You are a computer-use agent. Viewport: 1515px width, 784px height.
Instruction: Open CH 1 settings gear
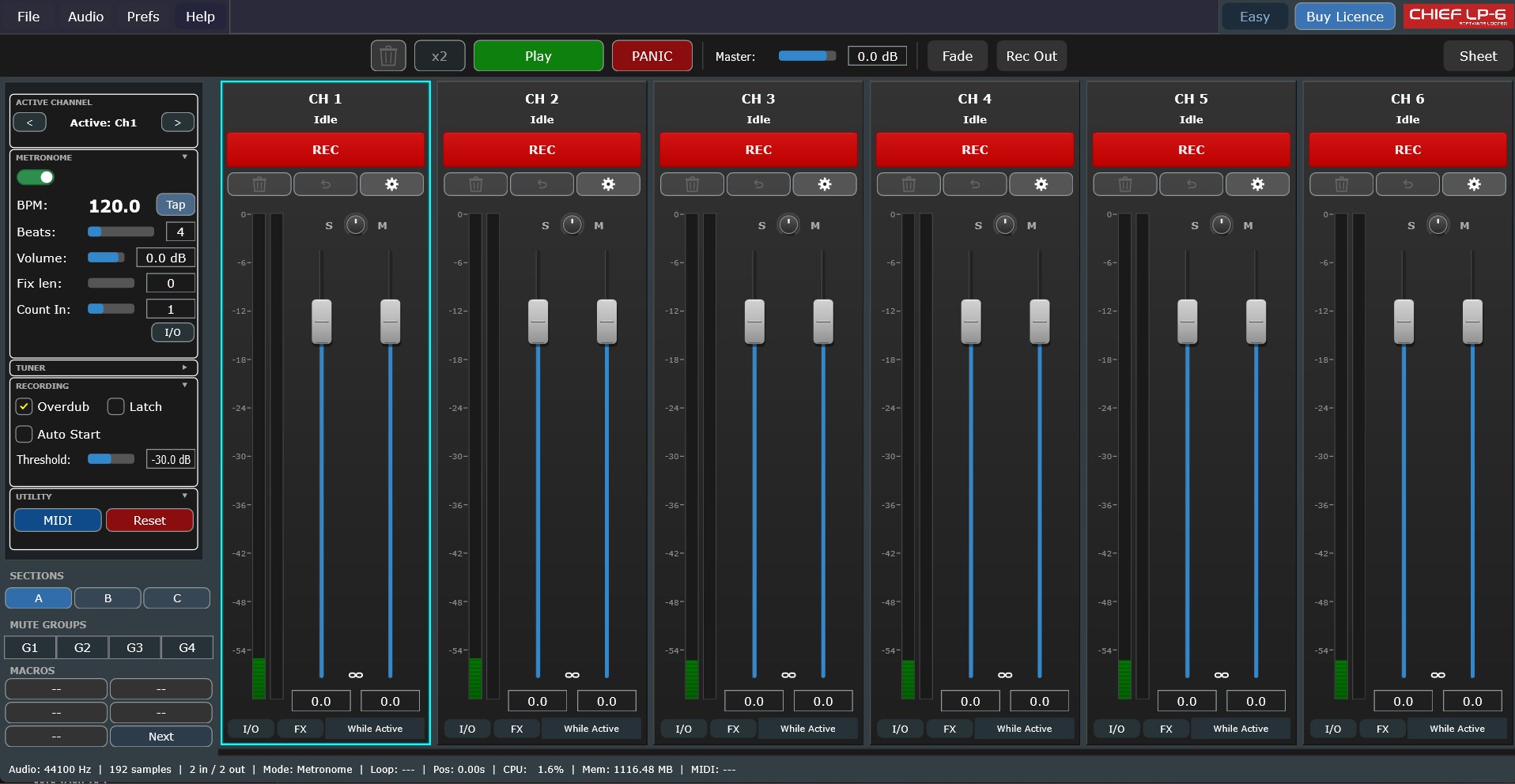(391, 184)
